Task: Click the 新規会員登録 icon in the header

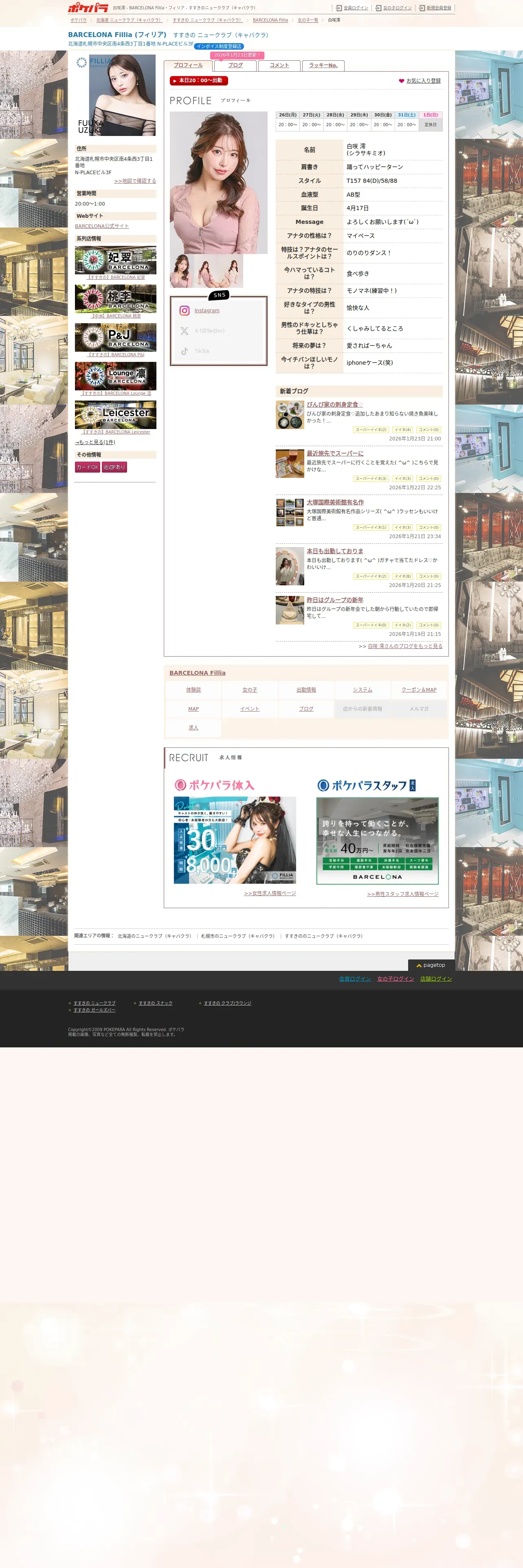Action: coord(422,8)
